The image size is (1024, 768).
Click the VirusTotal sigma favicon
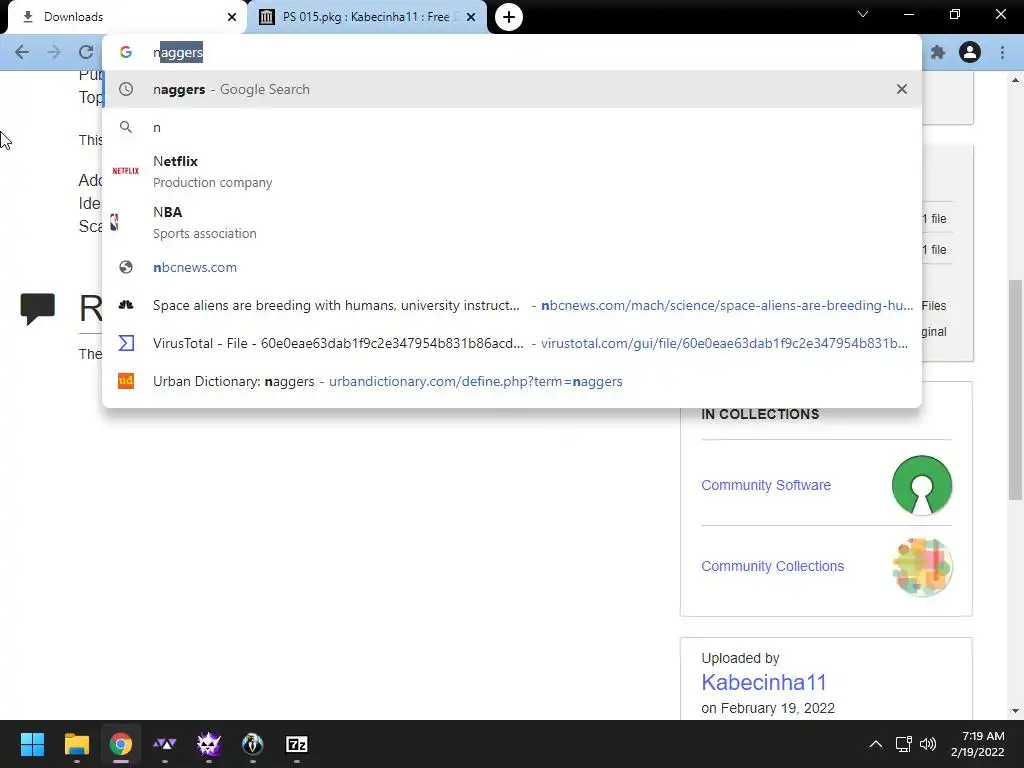[x=126, y=343]
